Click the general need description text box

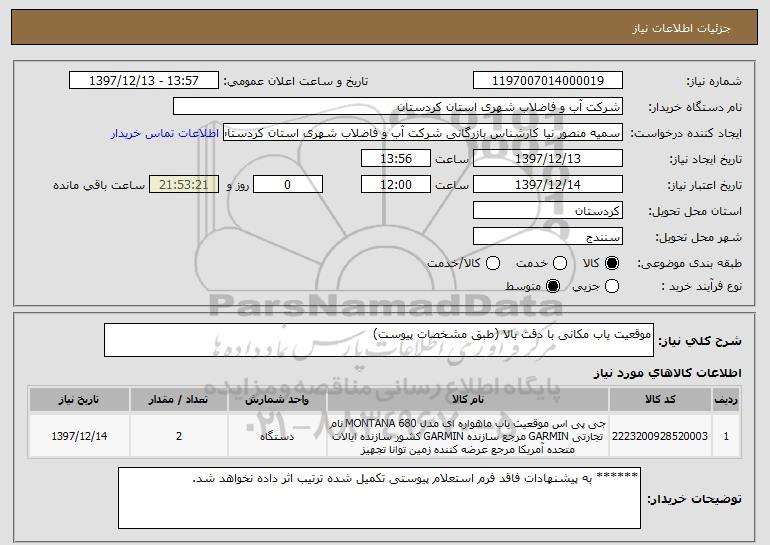[x=379, y=340]
